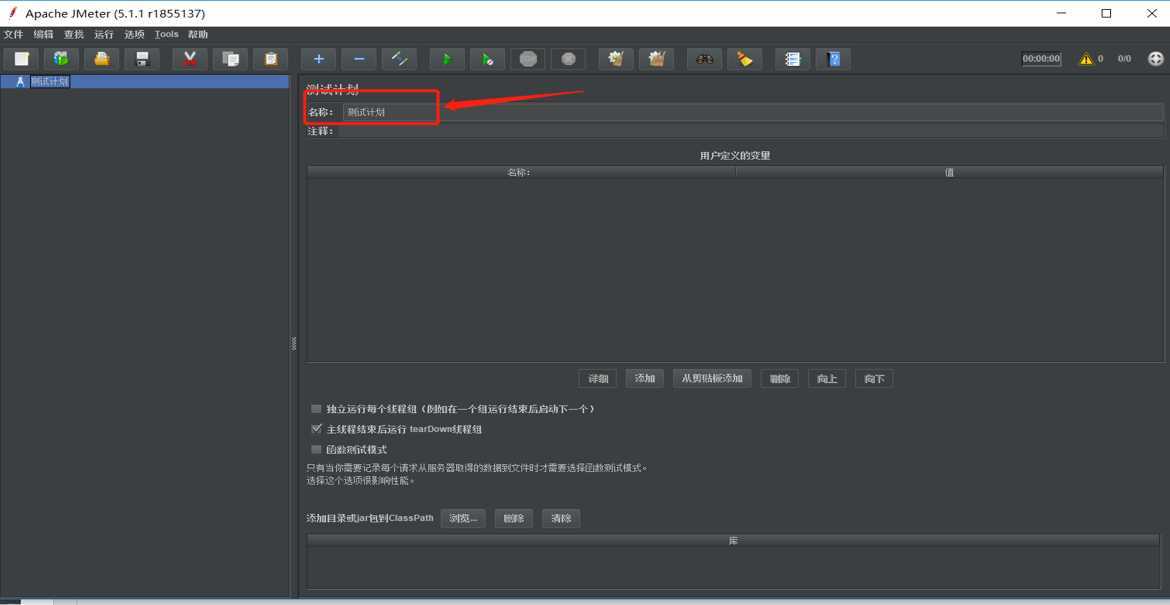Click the 值 column header
1170x605 pixels.
tap(949, 172)
